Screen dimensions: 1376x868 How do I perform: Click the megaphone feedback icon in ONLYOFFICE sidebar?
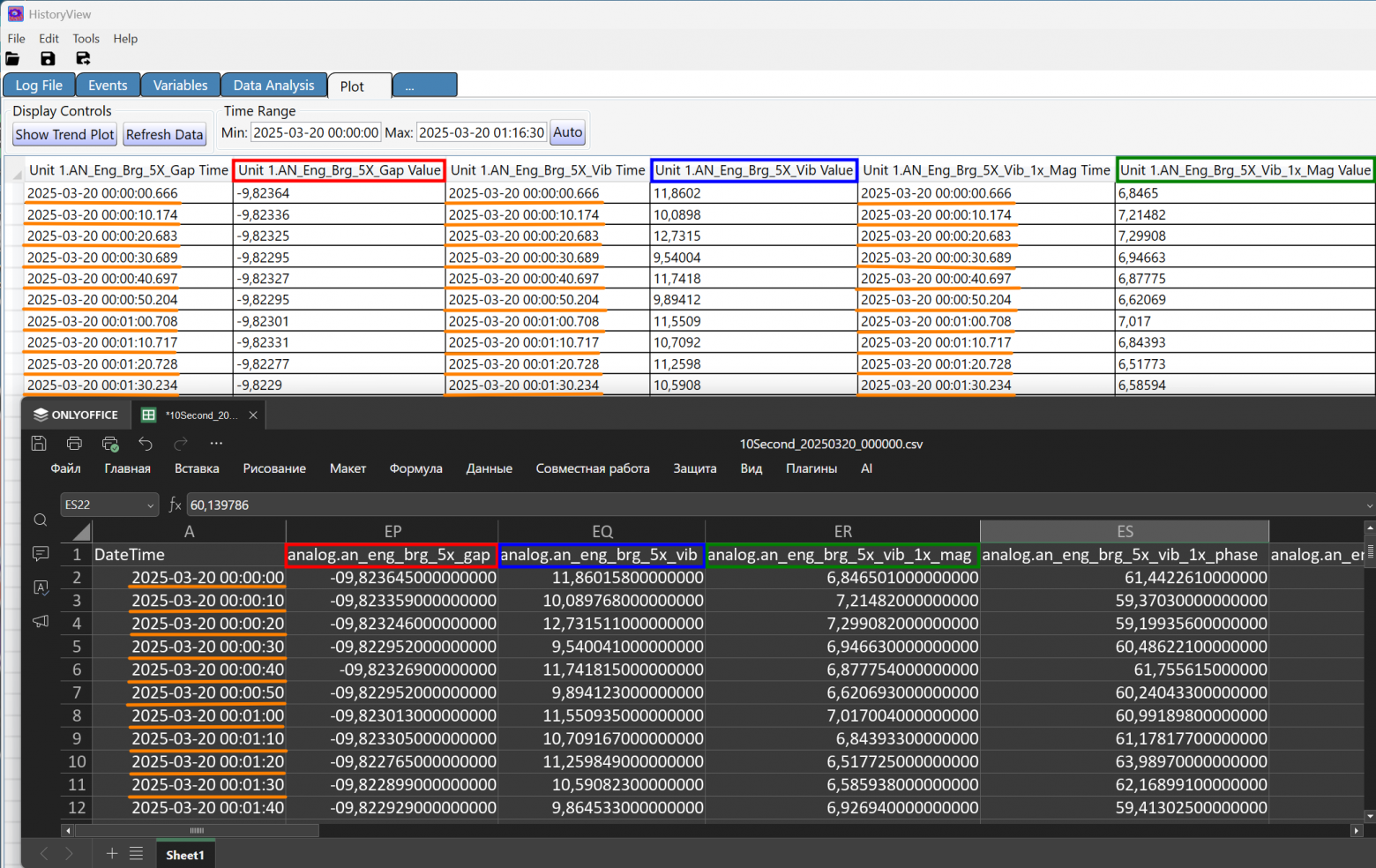41,621
